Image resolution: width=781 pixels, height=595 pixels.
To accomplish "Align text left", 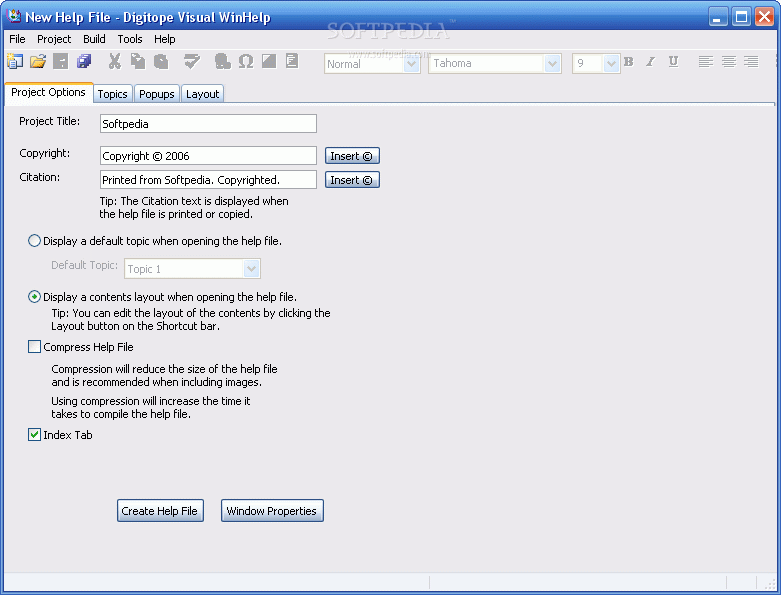I will 705,62.
